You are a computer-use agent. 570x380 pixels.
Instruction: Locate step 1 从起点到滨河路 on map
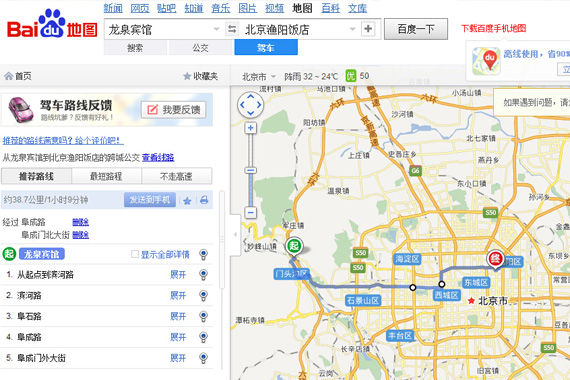tap(204, 275)
